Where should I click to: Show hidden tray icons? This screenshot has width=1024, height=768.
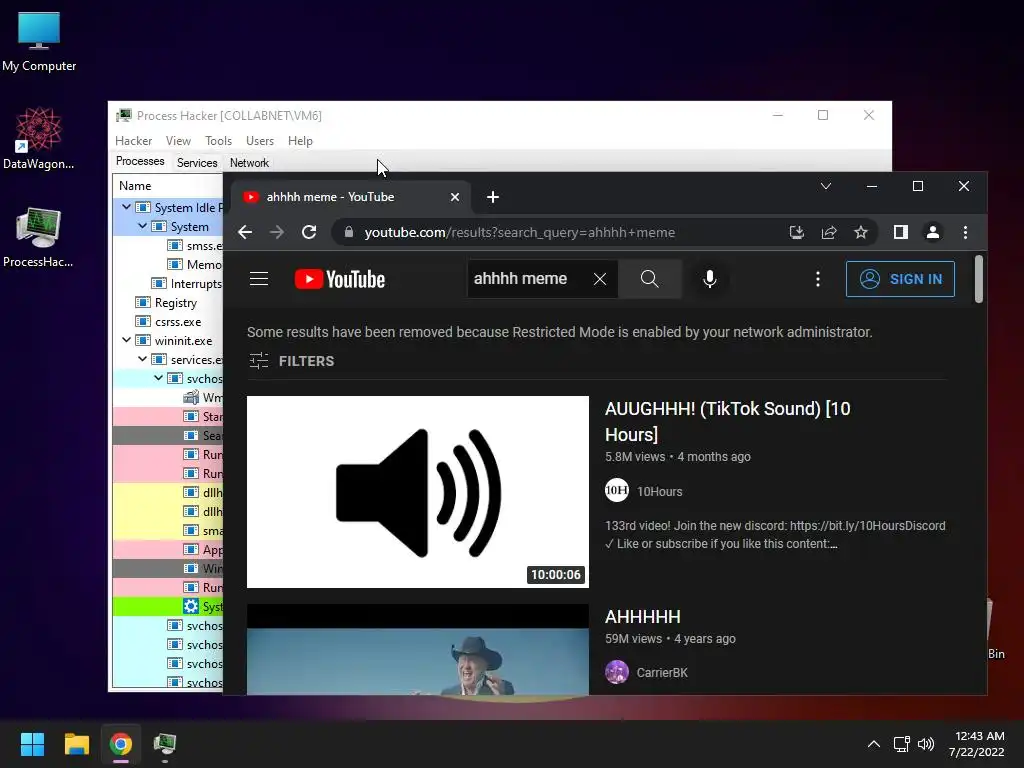point(873,744)
